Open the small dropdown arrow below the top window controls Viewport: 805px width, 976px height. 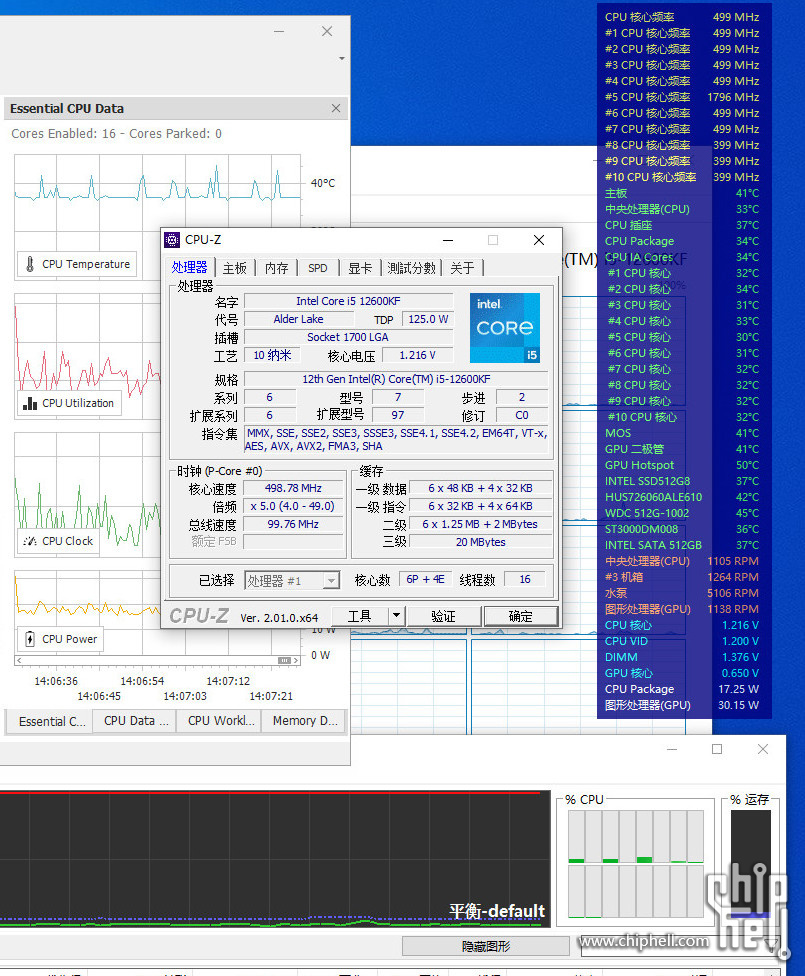[x=342, y=59]
